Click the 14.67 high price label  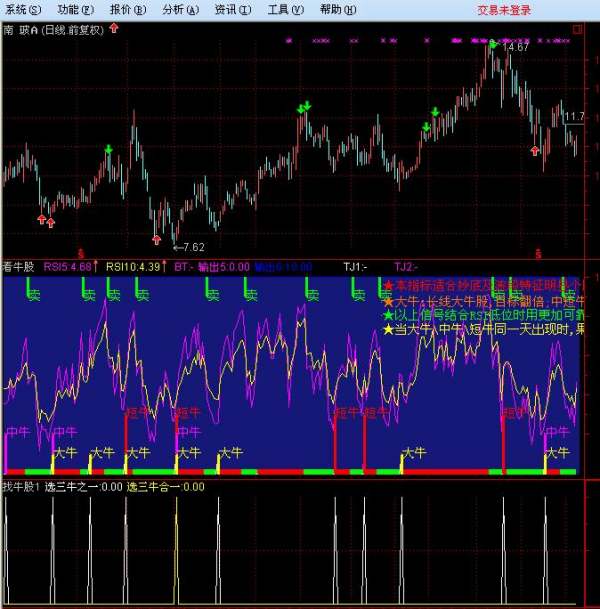[516, 47]
